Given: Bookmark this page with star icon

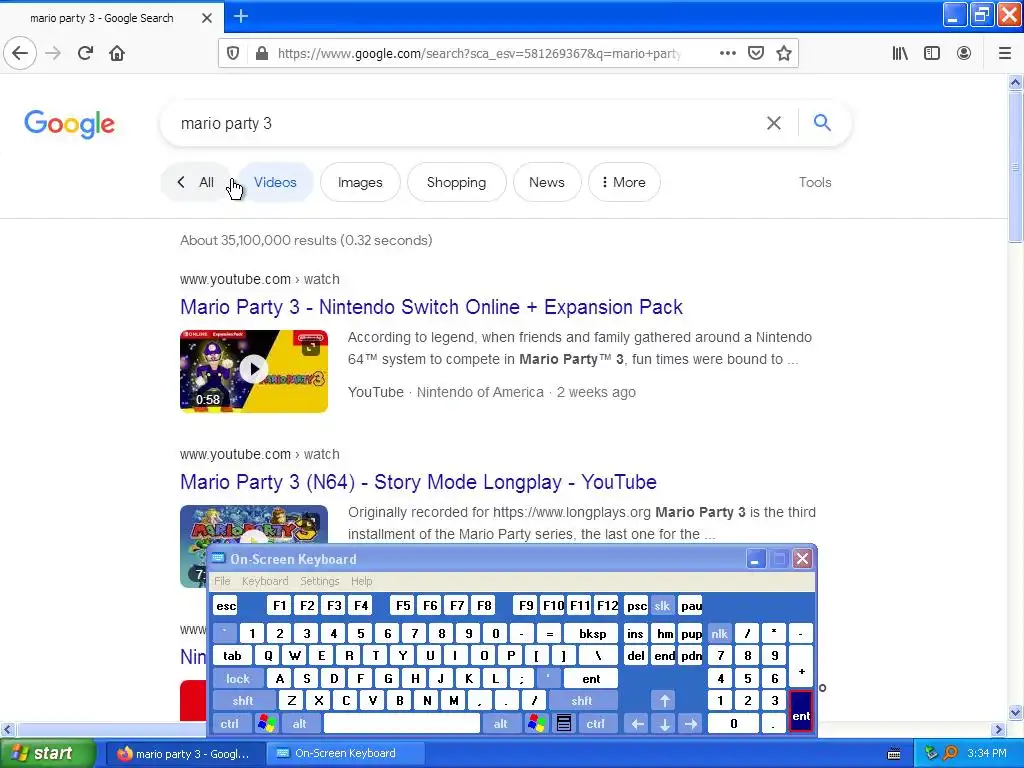Looking at the screenshot, I should [x=784, y=53].
